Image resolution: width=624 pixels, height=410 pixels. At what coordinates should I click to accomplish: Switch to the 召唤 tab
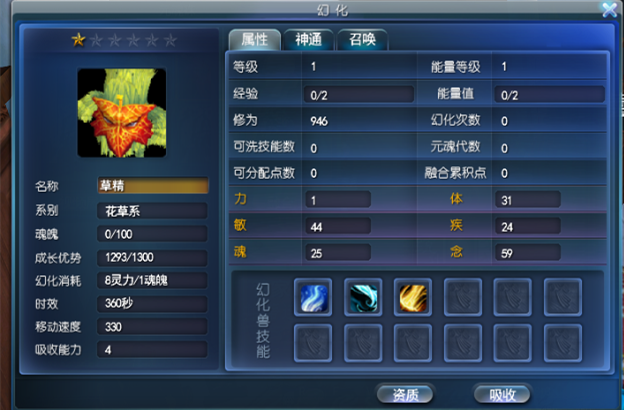(x=362, y=40)
